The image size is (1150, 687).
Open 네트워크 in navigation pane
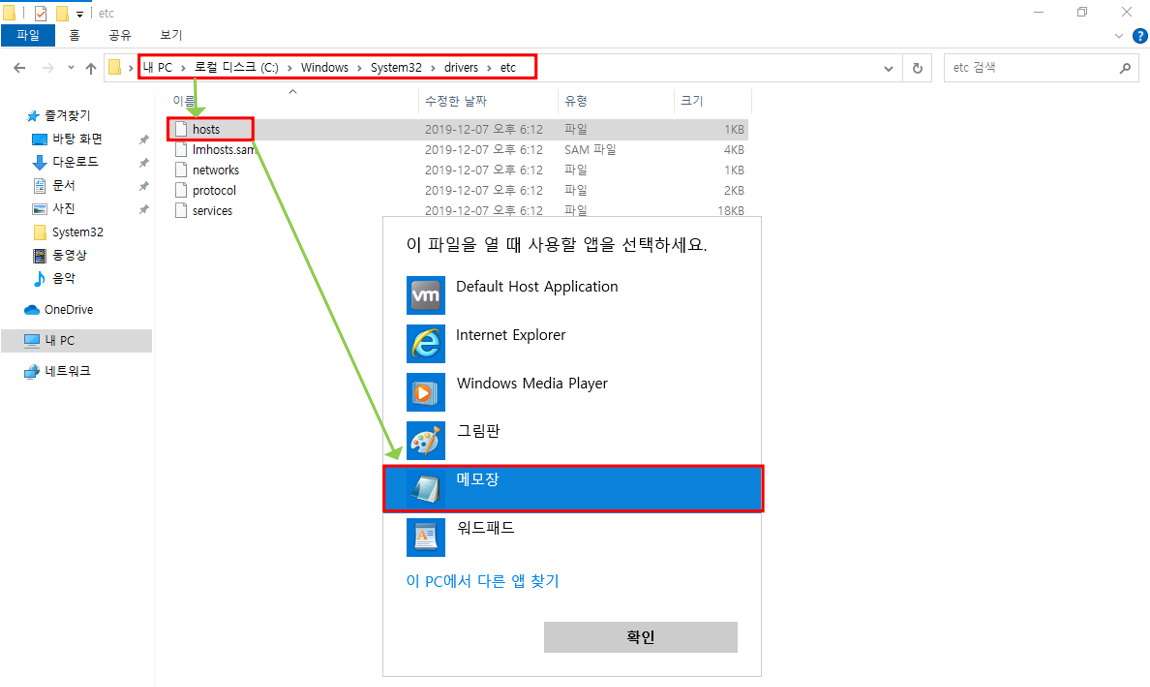57,371
